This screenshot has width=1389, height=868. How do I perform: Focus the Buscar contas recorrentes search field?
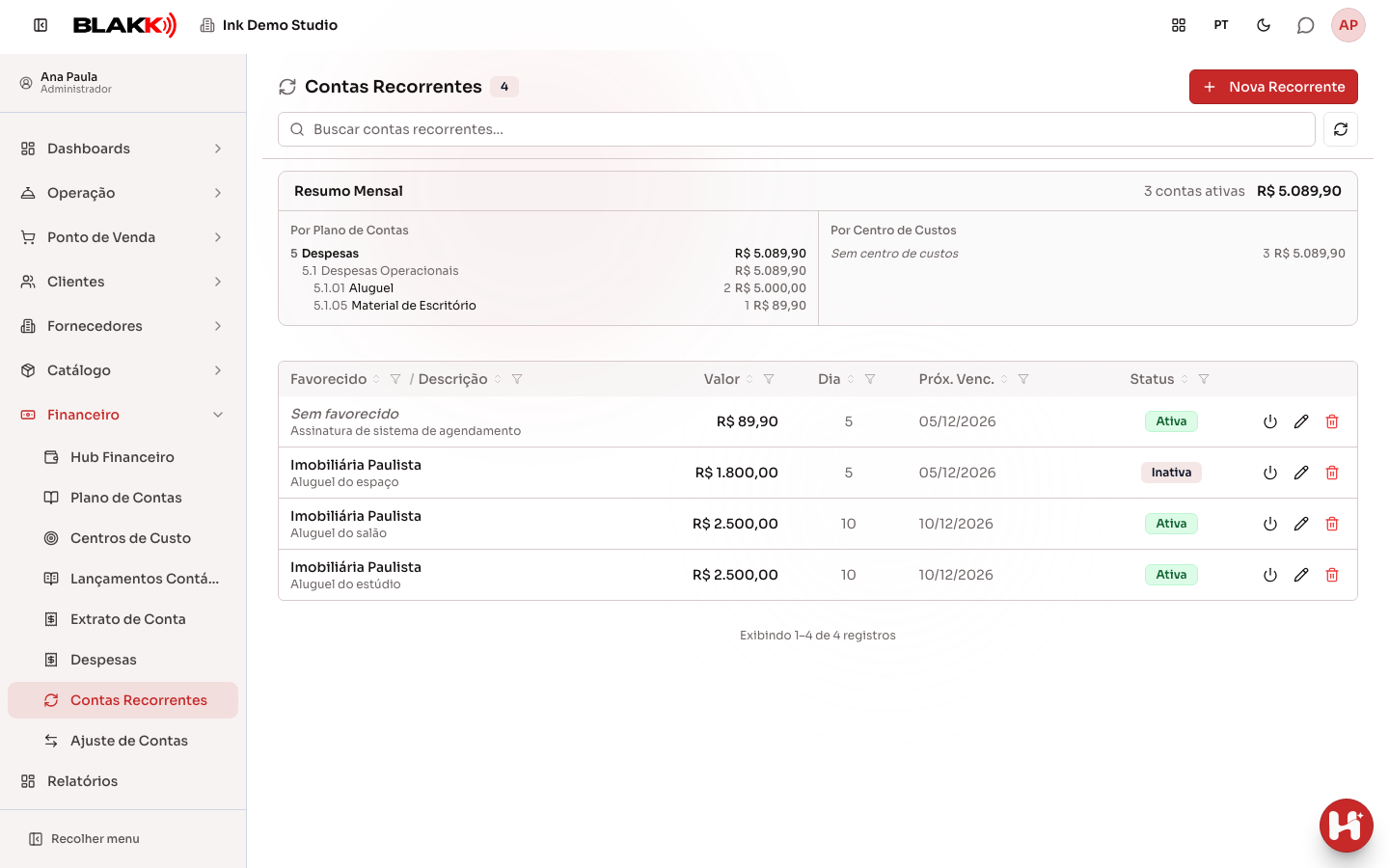pyautogui.click(x=797, y=129)
